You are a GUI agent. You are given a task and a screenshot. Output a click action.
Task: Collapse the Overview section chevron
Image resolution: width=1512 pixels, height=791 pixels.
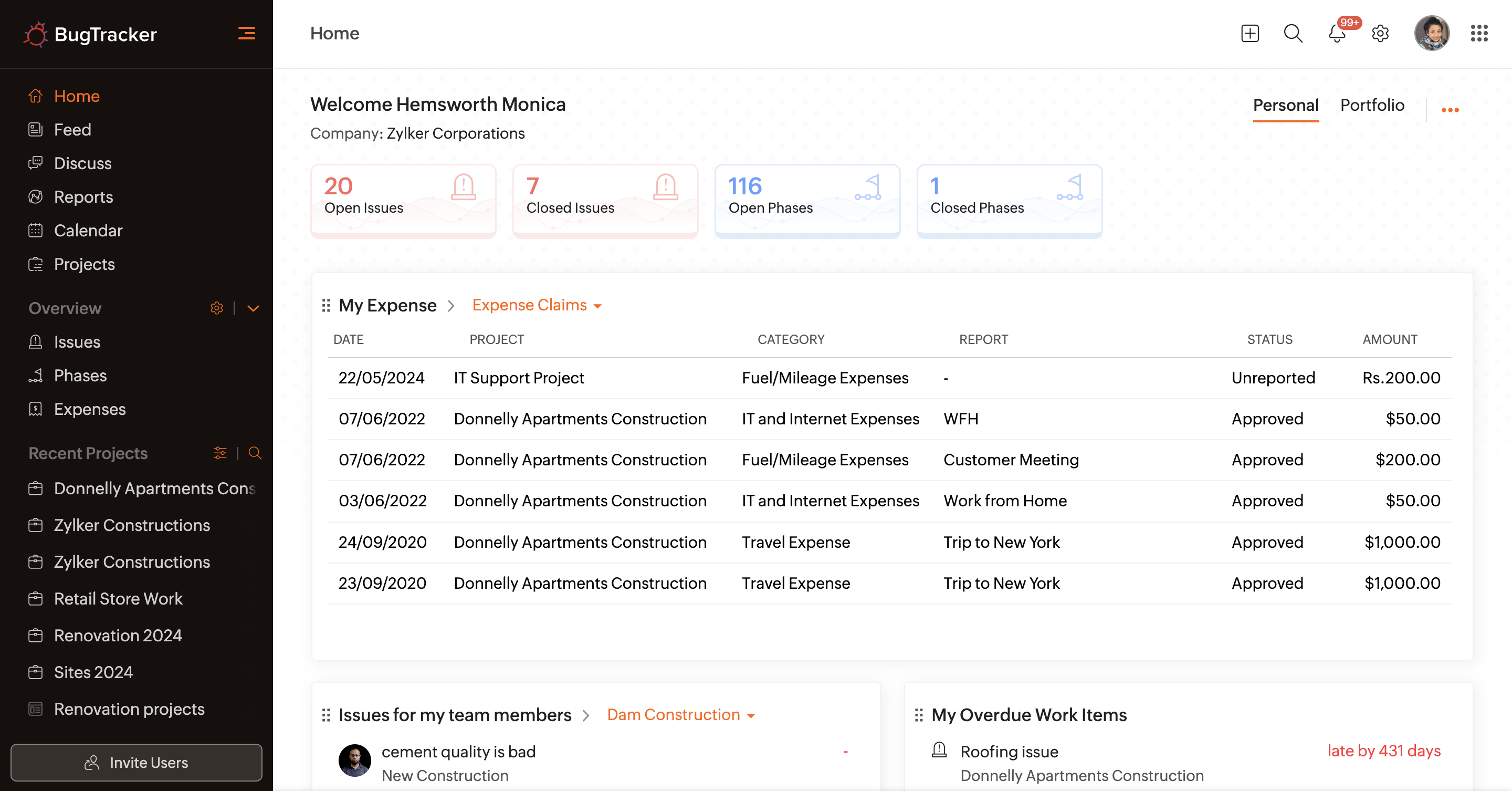point(254,308)
